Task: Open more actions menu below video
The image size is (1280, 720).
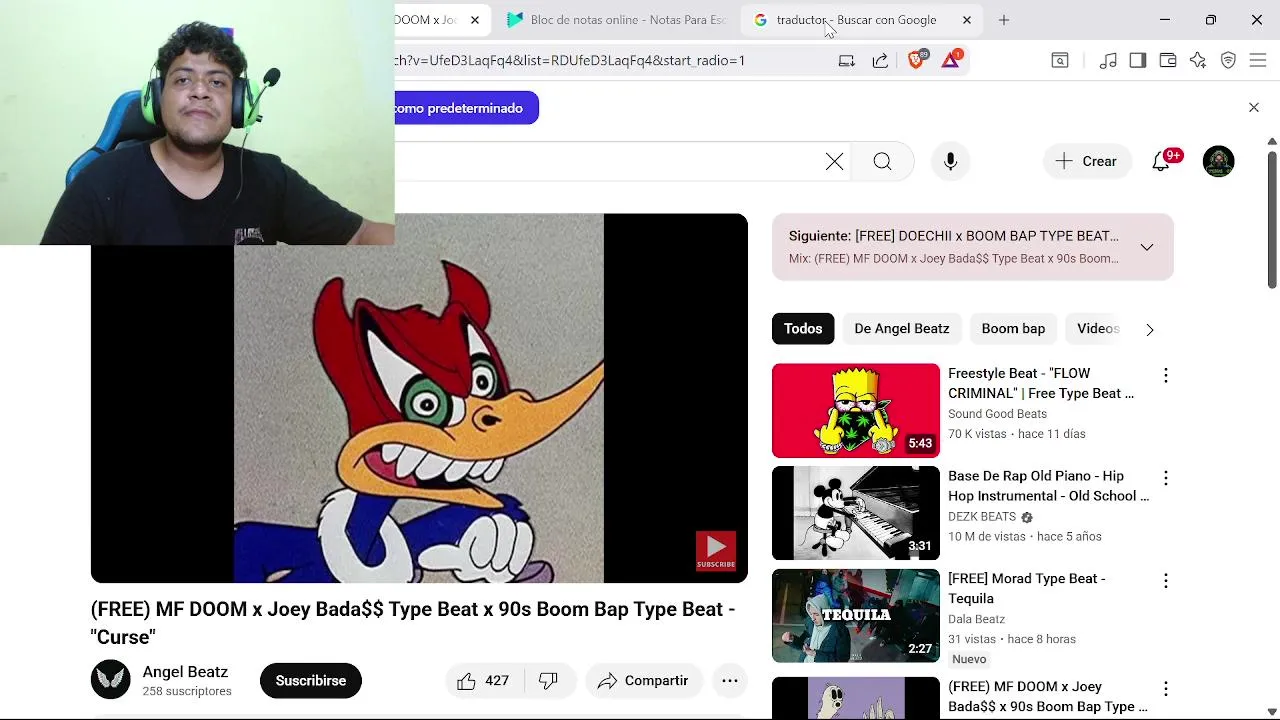Action: click(730, 681)
